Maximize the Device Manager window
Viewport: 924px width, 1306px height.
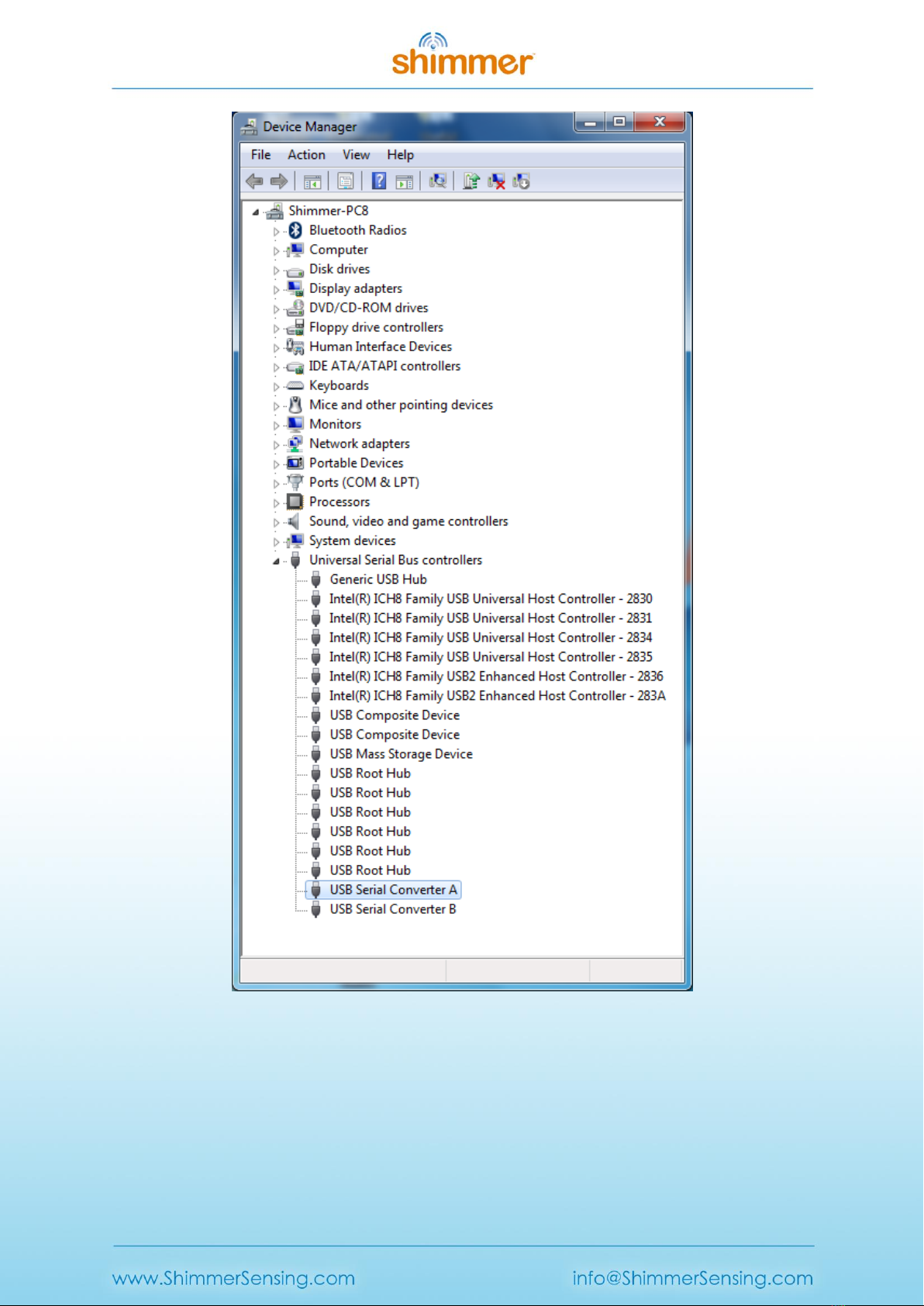click(619, 122)
